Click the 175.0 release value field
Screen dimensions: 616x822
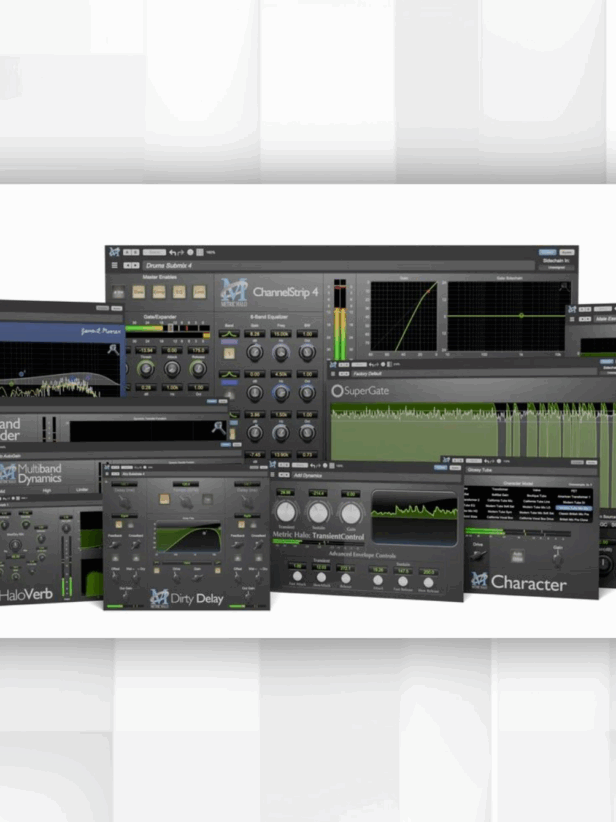(x=198, y=350)
